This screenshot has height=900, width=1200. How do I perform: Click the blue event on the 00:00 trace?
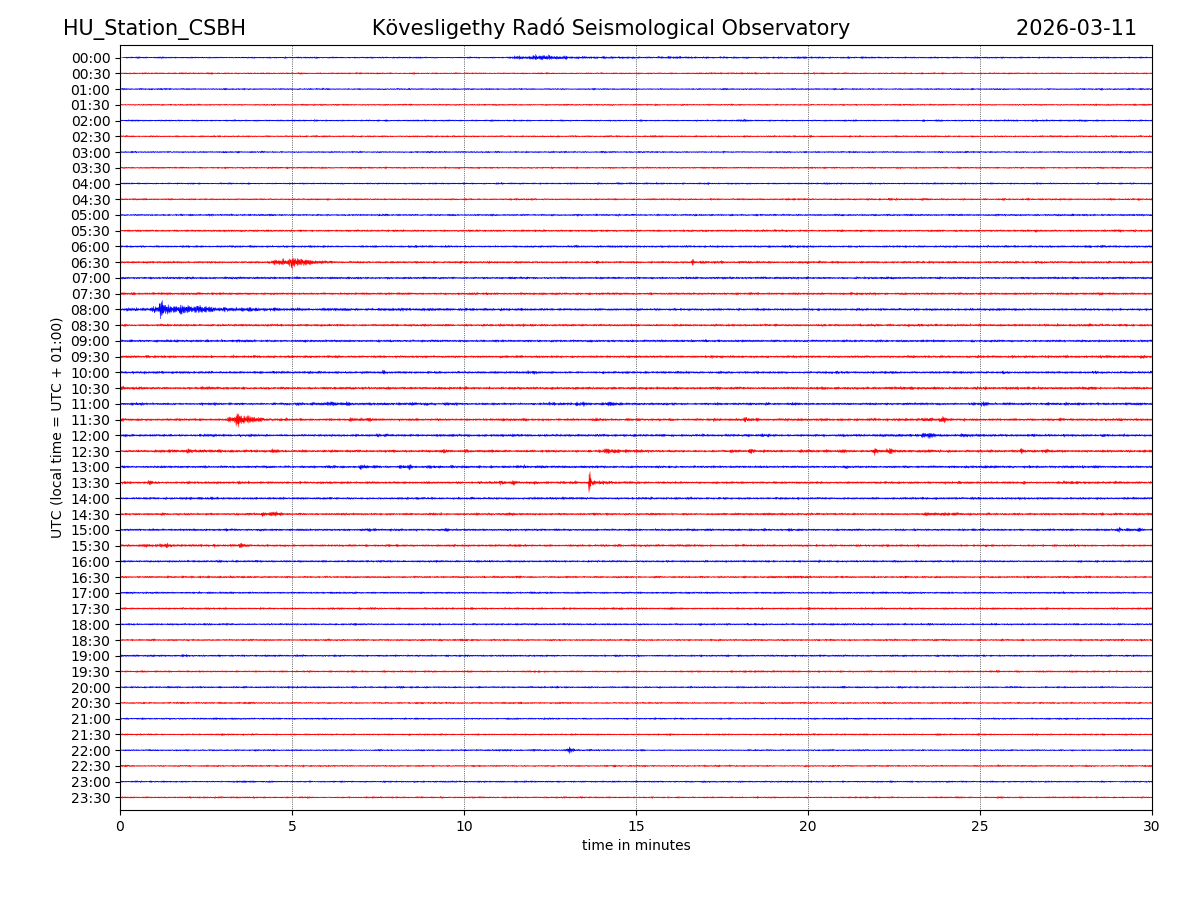click(540, 57)
